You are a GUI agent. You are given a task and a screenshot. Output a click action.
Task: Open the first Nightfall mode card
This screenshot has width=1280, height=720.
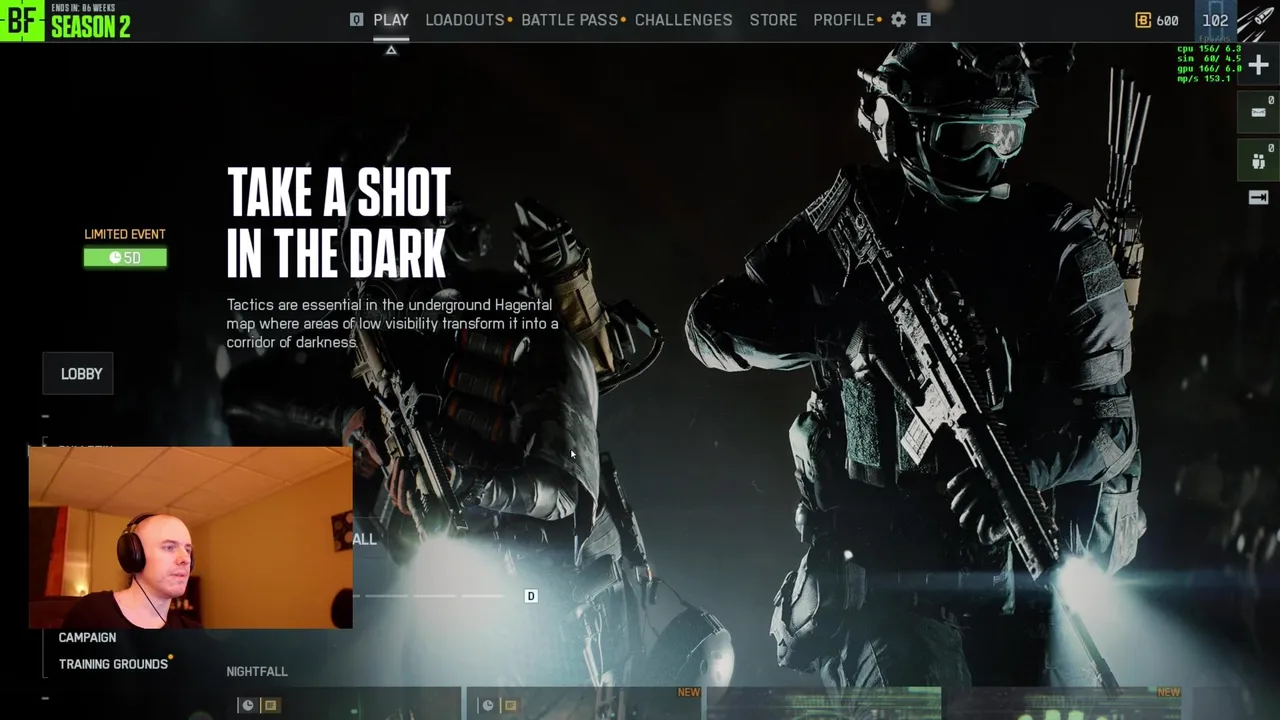point(343,704)
